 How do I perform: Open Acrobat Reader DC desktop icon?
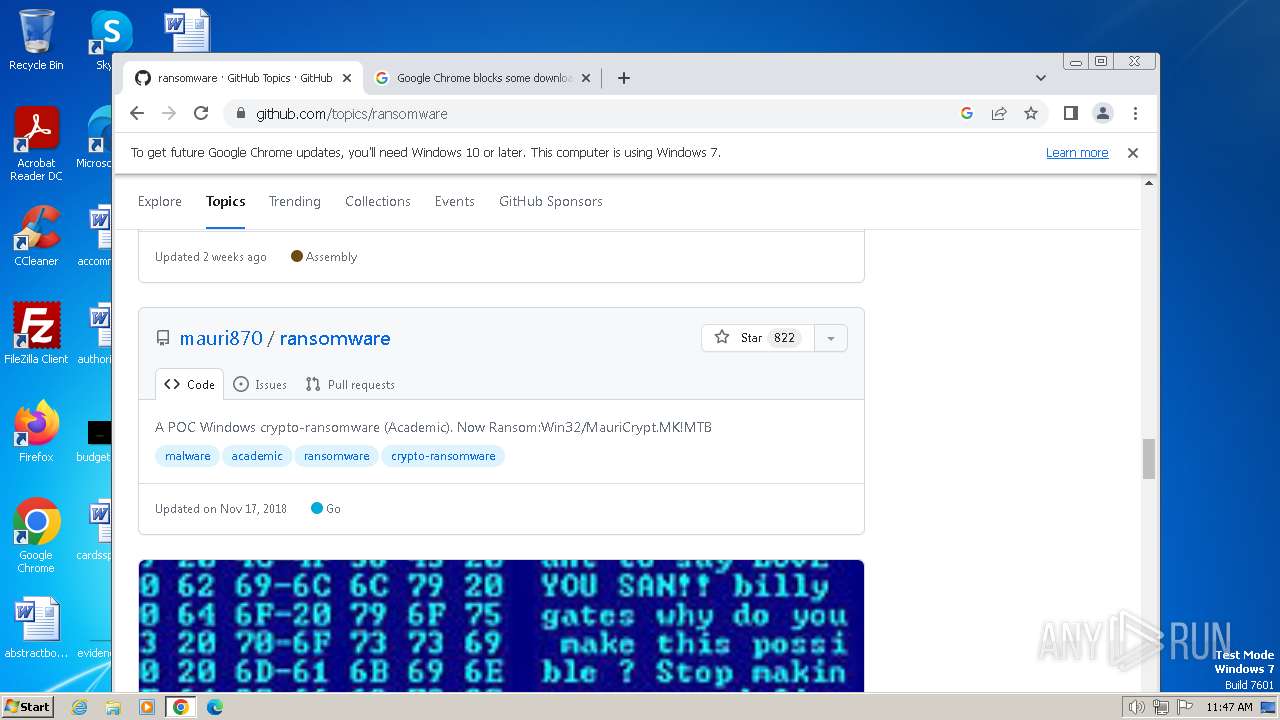[x=36, y=145]
